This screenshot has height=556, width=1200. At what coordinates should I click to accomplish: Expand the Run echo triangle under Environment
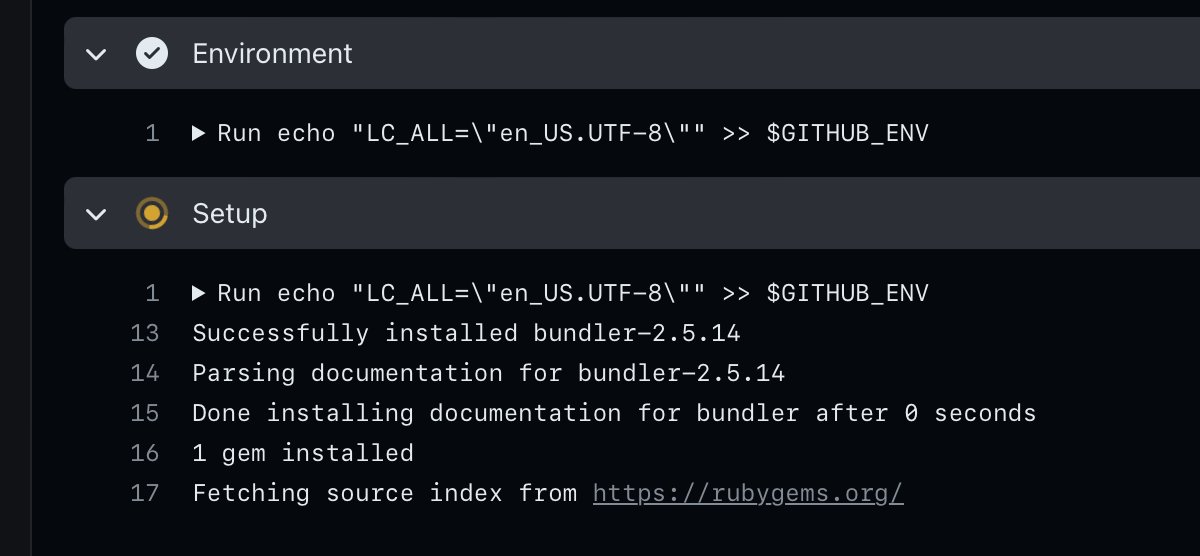click(199, 133)
